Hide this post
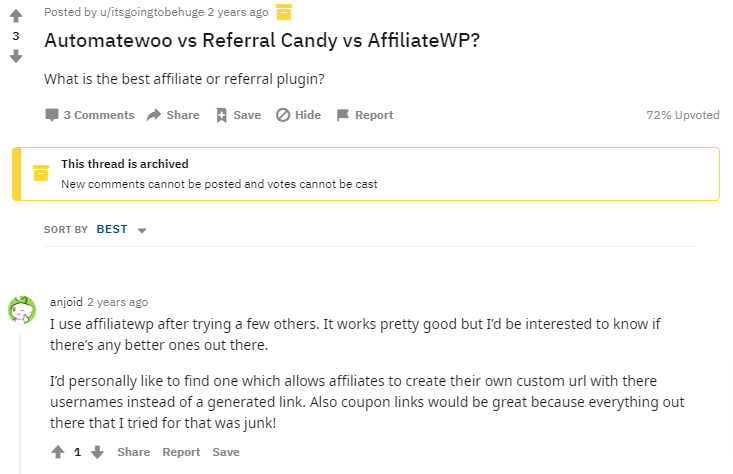733x474 pixels. 298,115
